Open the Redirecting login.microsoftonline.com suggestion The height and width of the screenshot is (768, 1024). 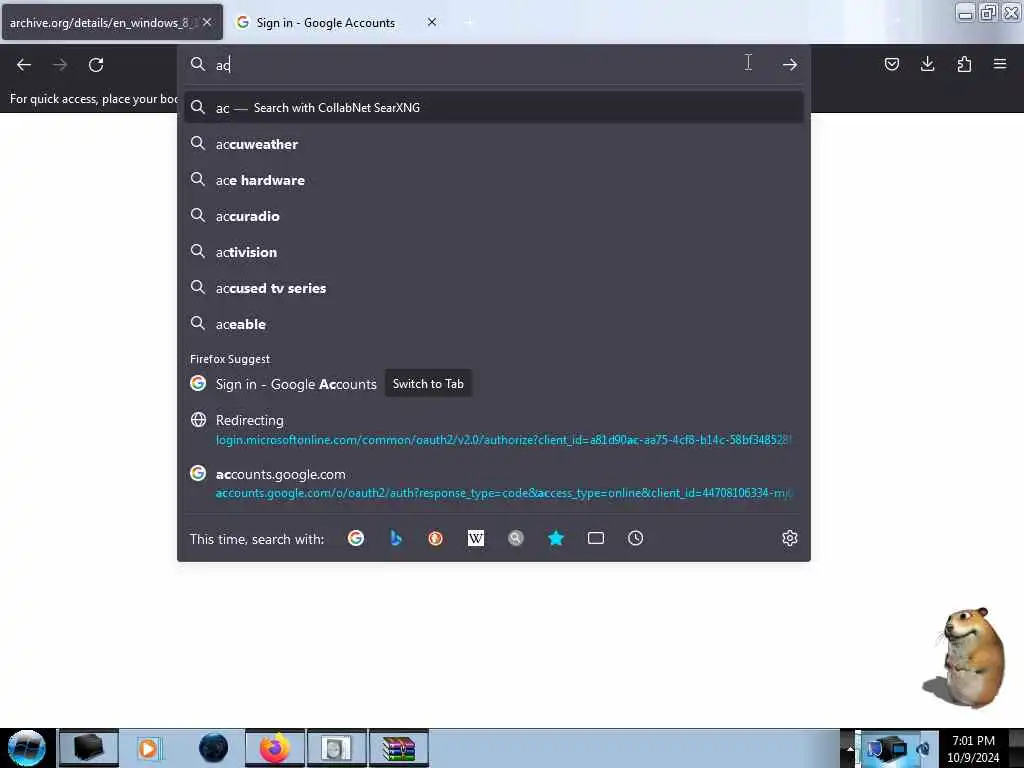[494, 429]
